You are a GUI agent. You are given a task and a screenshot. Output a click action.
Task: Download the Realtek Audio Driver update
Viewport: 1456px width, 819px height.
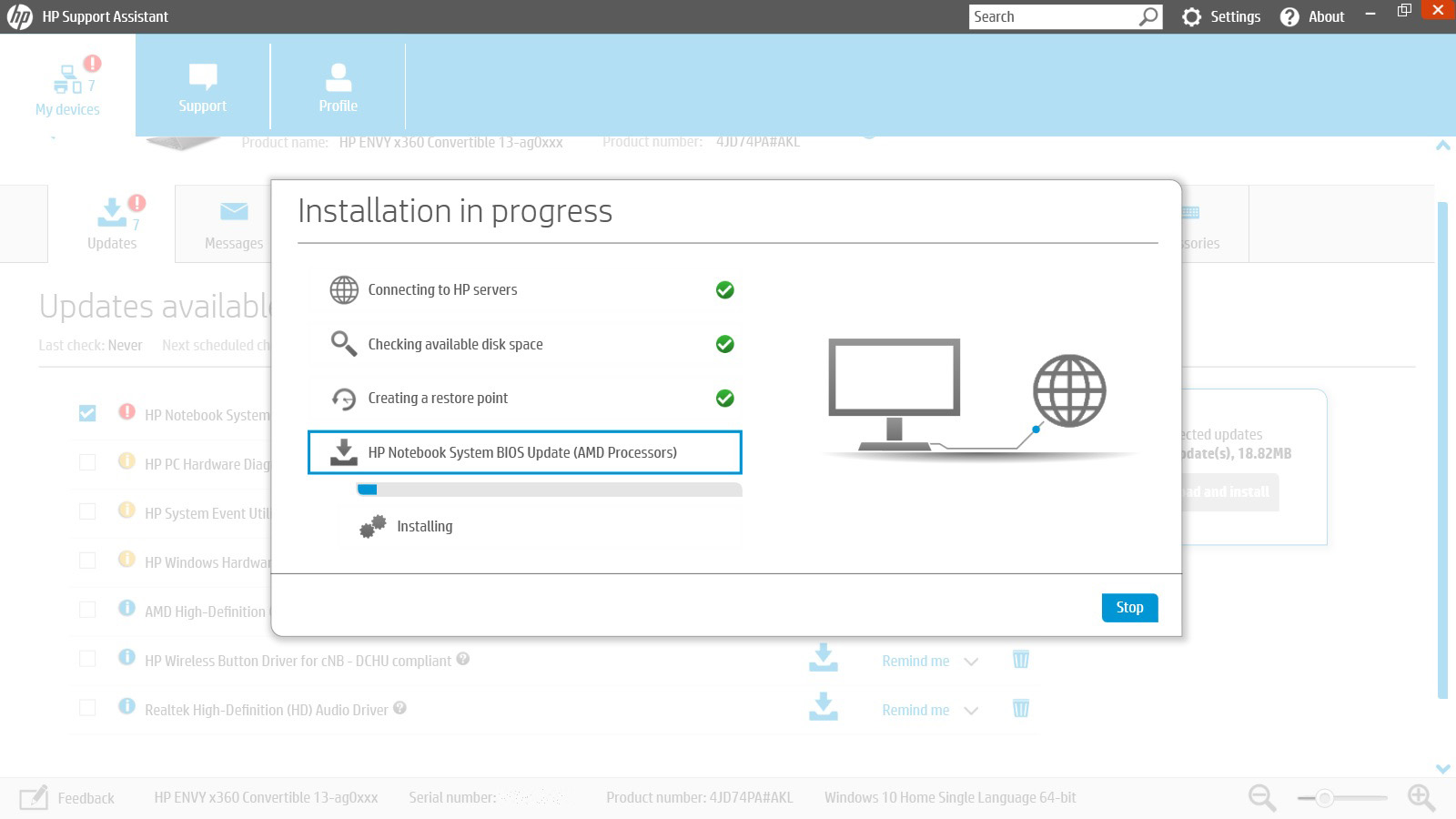[x=823, y=707]
